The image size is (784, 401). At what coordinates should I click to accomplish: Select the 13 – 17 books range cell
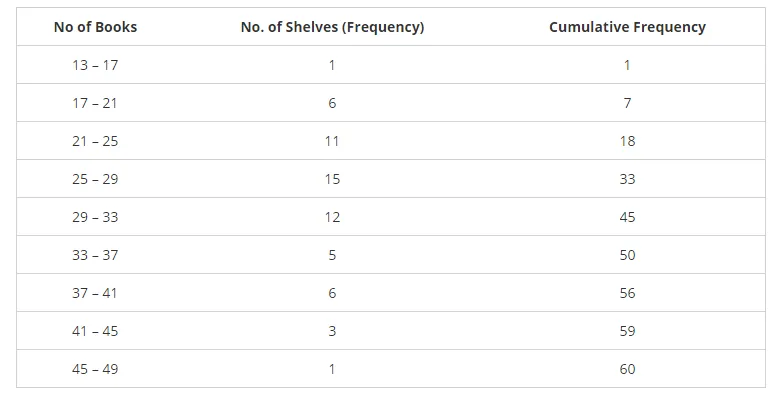pyautogui.click(x=95, y=65)
